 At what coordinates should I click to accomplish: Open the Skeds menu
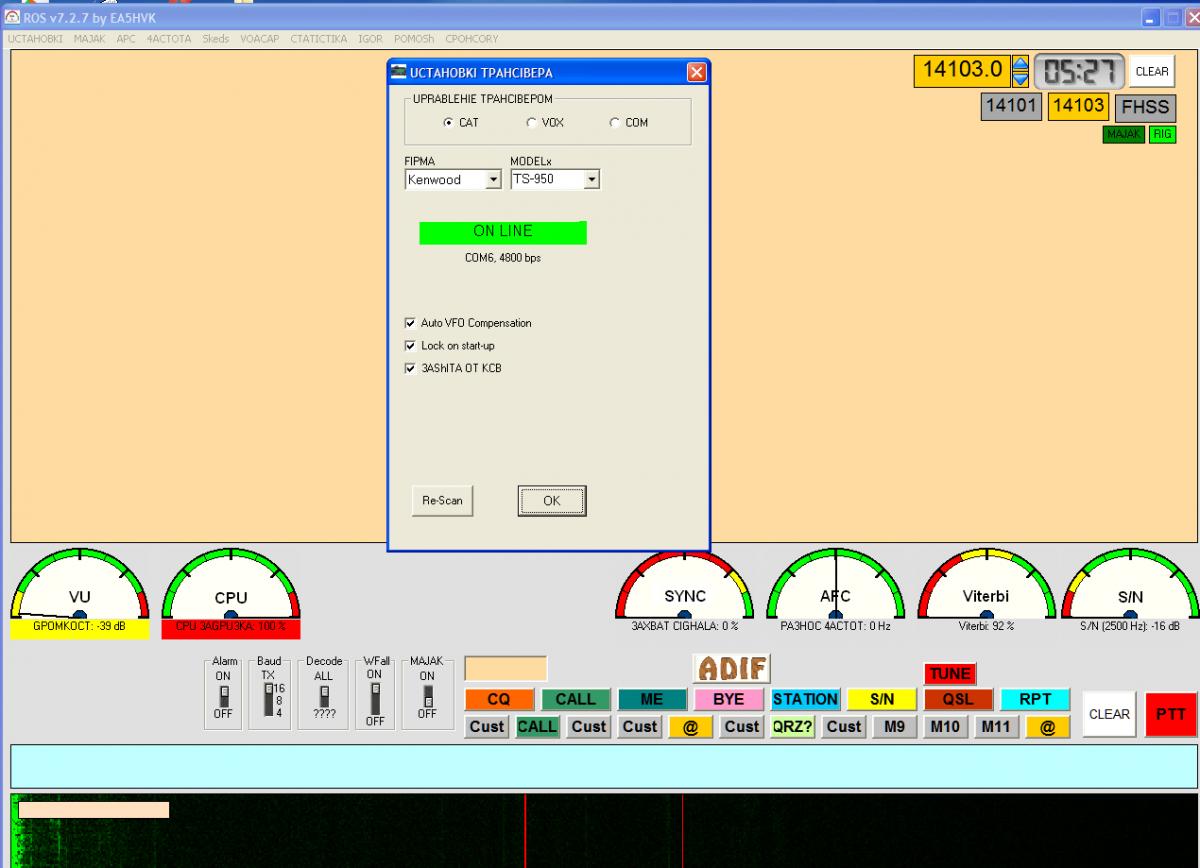pyautogui.click(x=215, y=39)
